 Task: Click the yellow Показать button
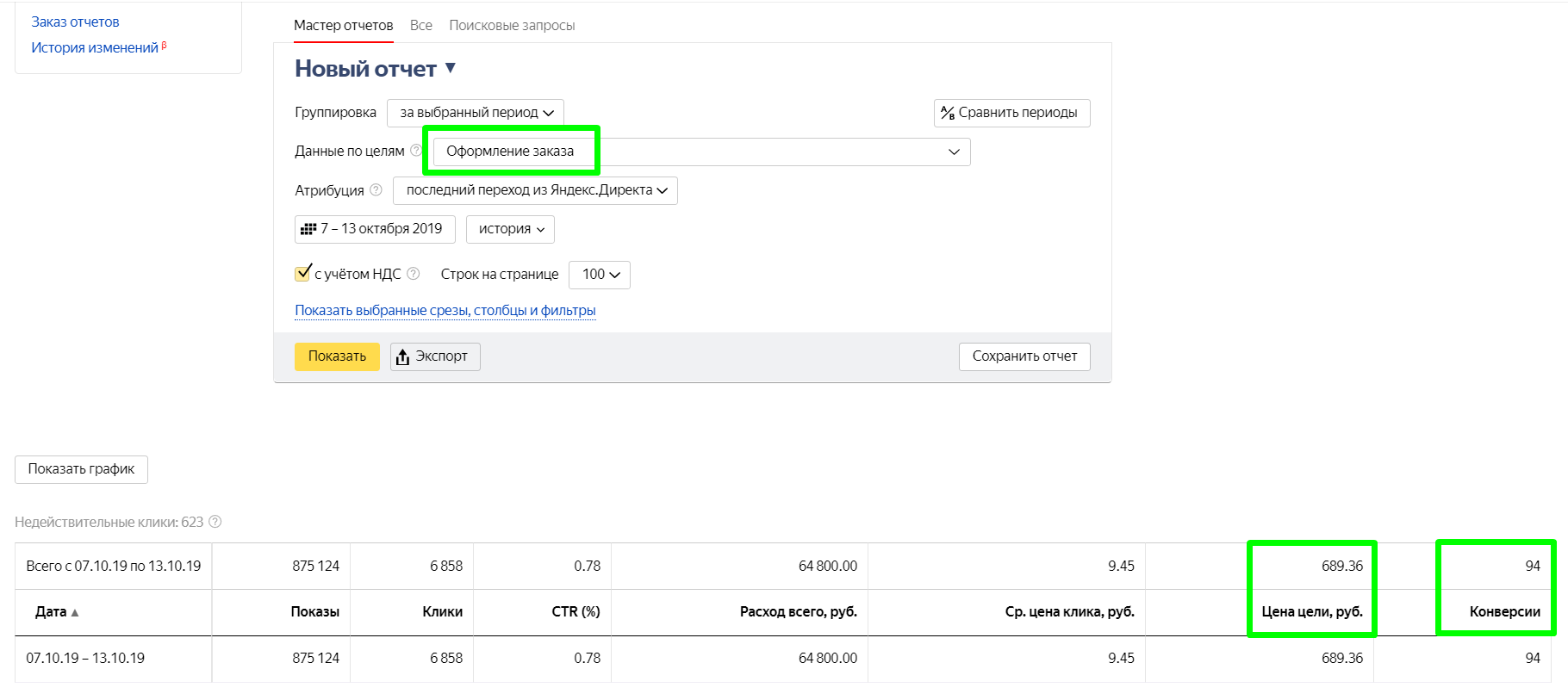point(337,356)
